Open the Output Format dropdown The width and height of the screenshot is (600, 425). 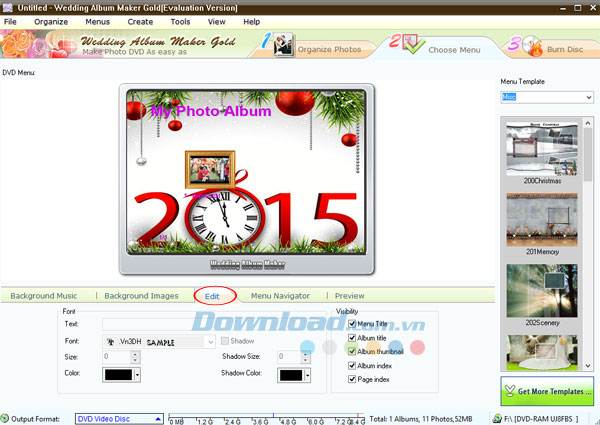click(158, 419)
